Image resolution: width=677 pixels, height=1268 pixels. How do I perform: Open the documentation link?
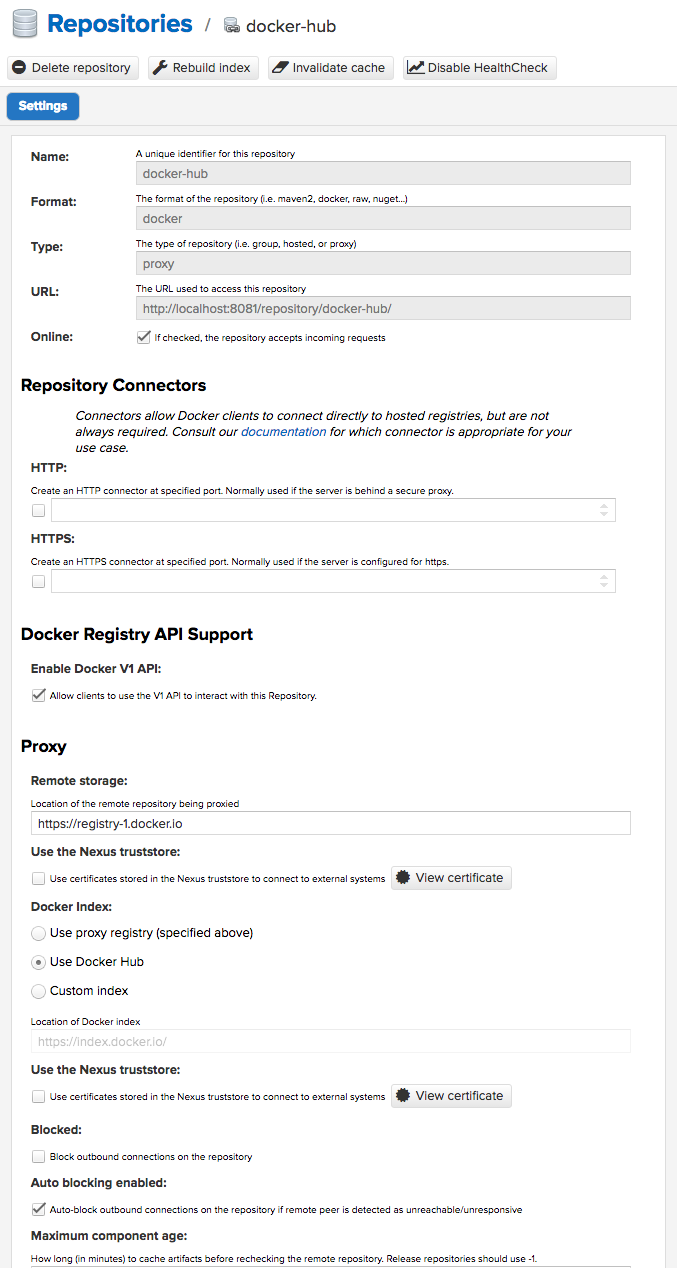point(284,431)
